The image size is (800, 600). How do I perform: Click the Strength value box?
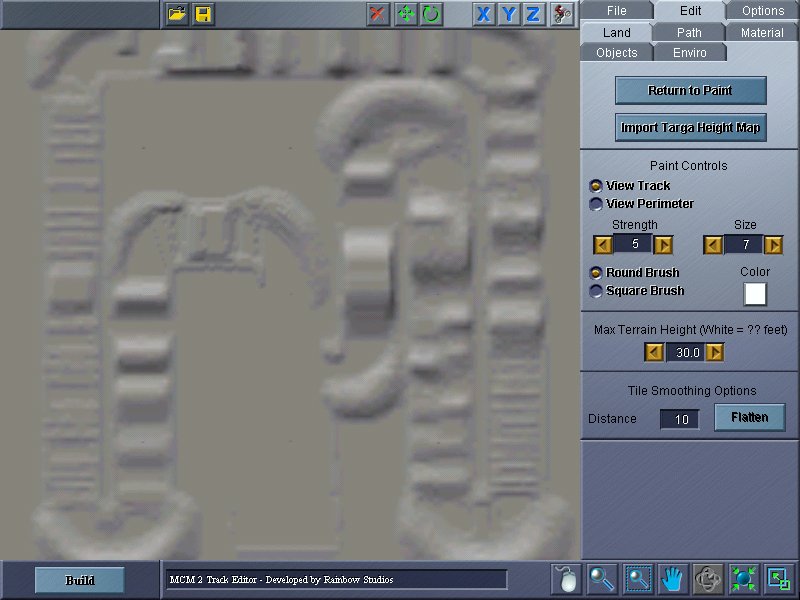(x=633, y=244)
